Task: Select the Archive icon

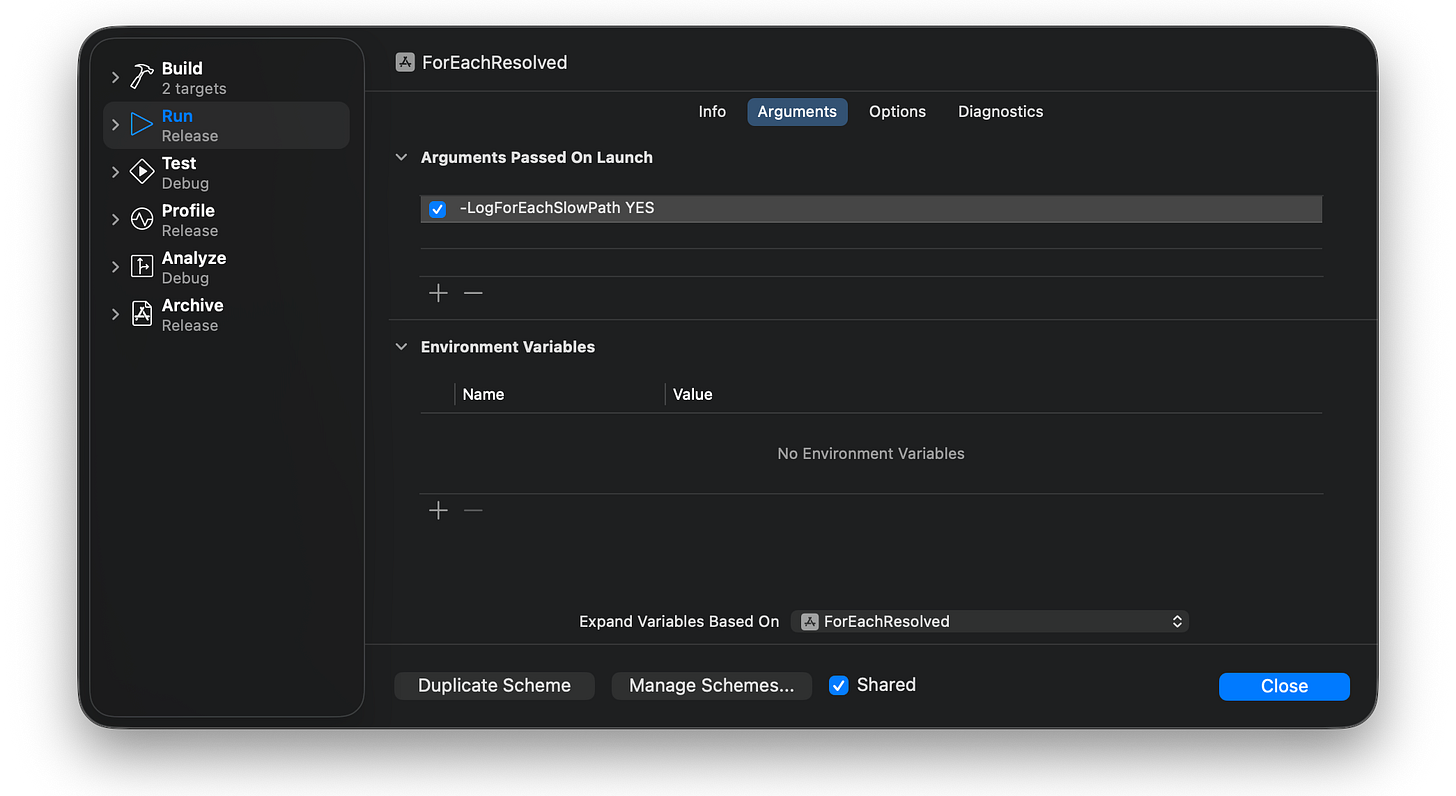Action: pyautogui.click(x=142, y=314)
